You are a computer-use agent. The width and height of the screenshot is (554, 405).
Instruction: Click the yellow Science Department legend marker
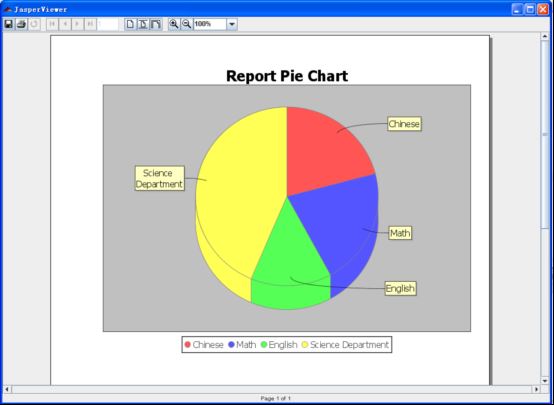(305, 345)
